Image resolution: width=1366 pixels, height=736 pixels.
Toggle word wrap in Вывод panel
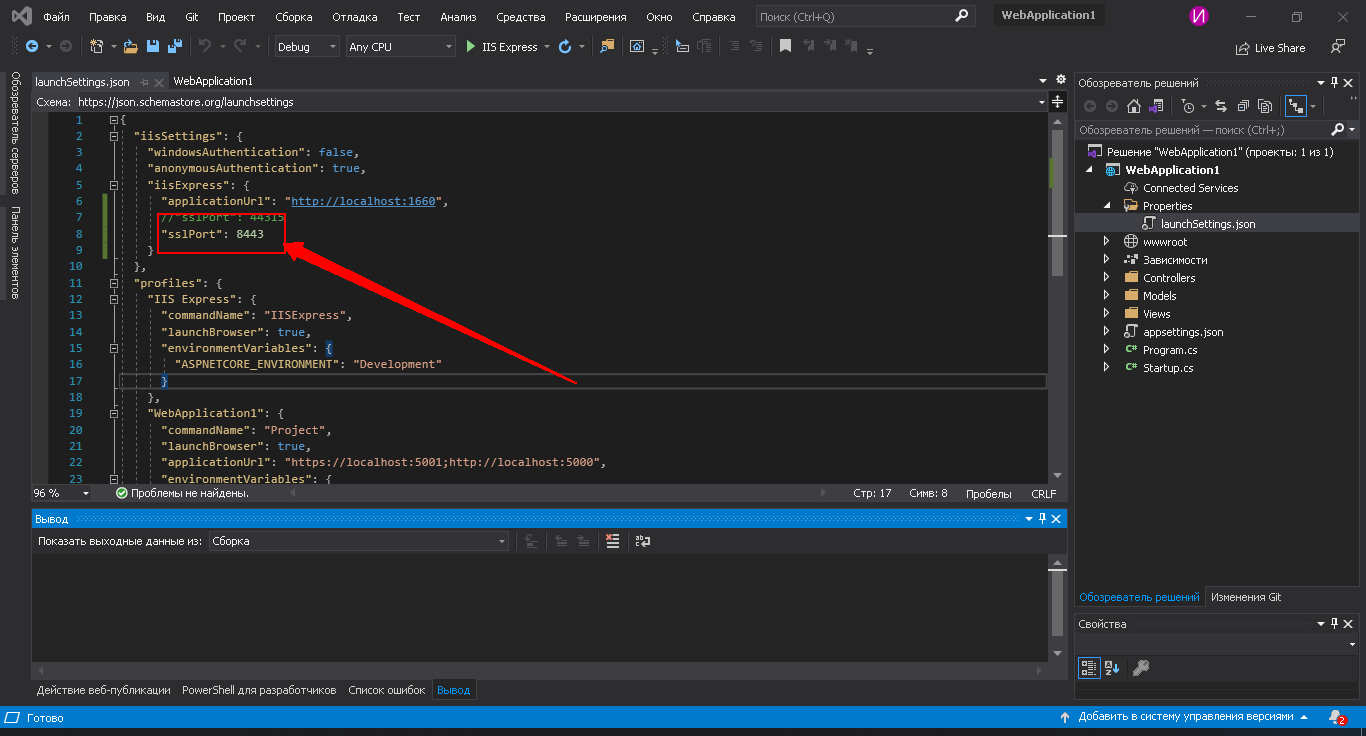tap(643, 541)
